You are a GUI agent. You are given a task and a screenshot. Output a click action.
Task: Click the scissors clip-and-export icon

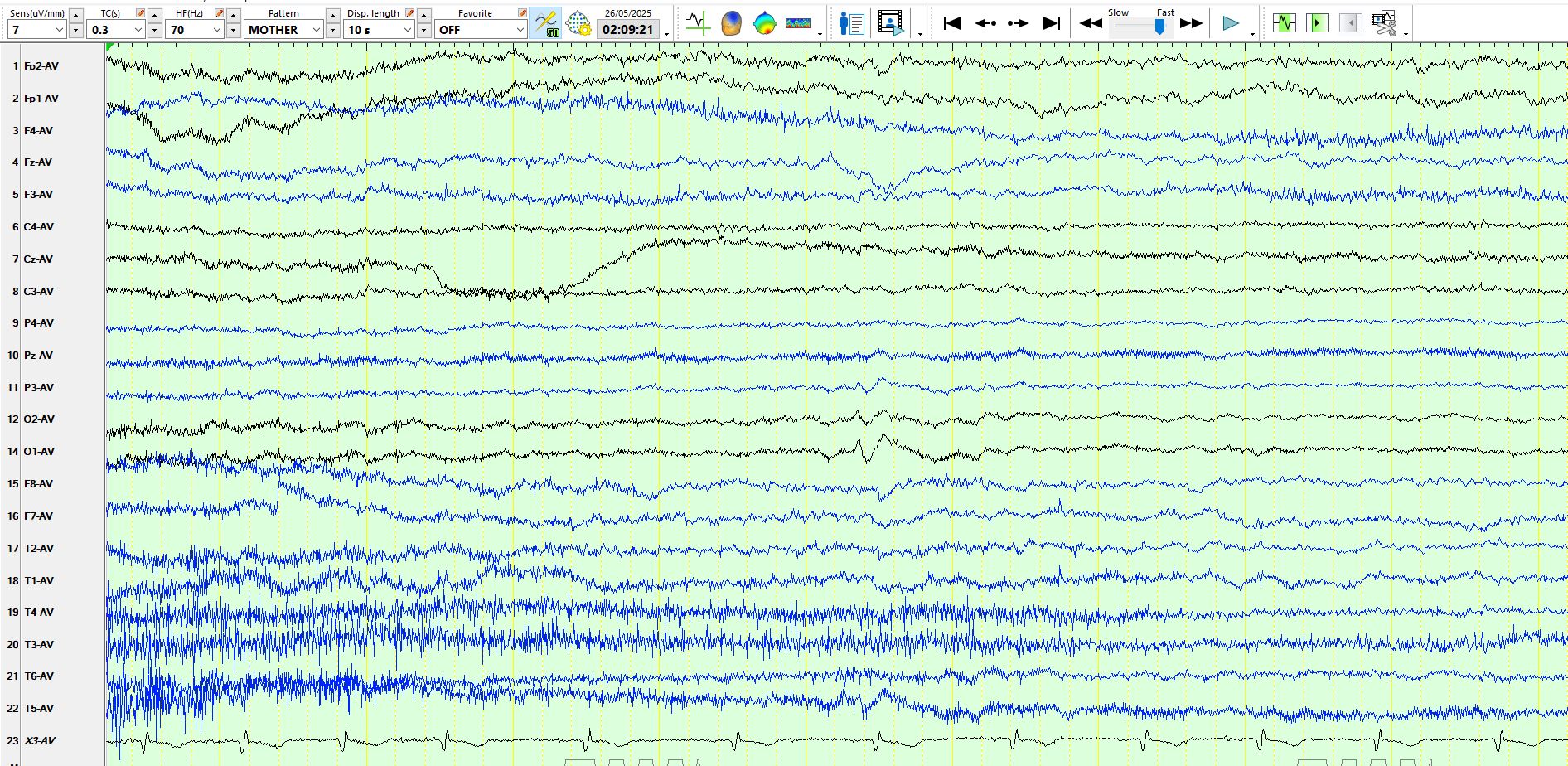[1383, 23]
